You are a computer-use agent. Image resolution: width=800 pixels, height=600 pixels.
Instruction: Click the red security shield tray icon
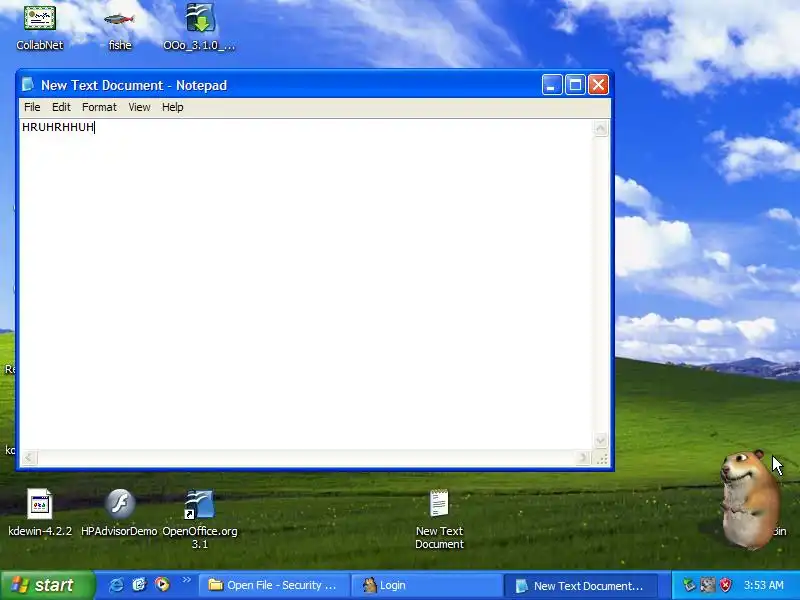[x=725, y=585]
